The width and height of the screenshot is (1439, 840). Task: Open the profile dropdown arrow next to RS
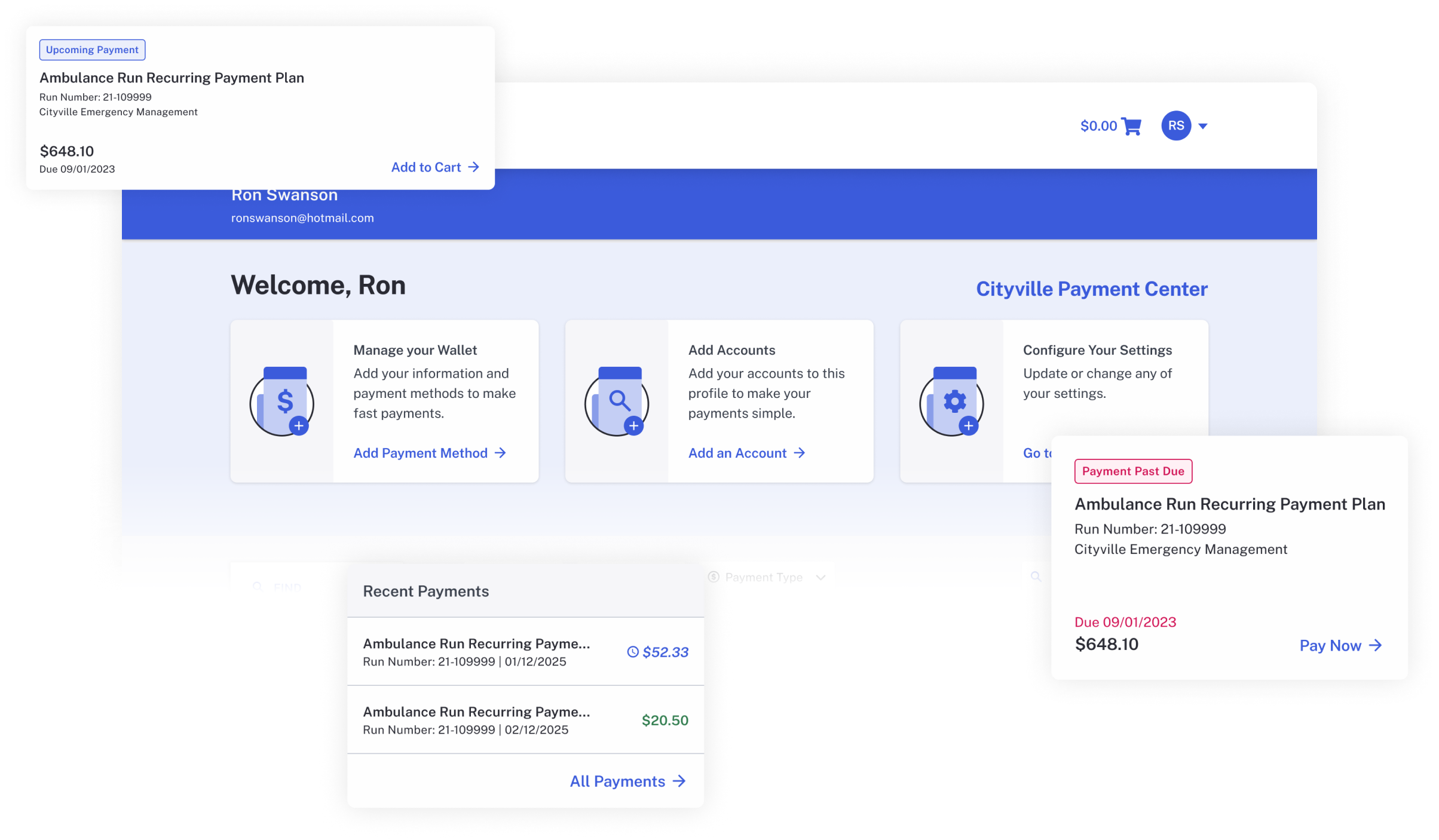click(x=1202, y=126)
